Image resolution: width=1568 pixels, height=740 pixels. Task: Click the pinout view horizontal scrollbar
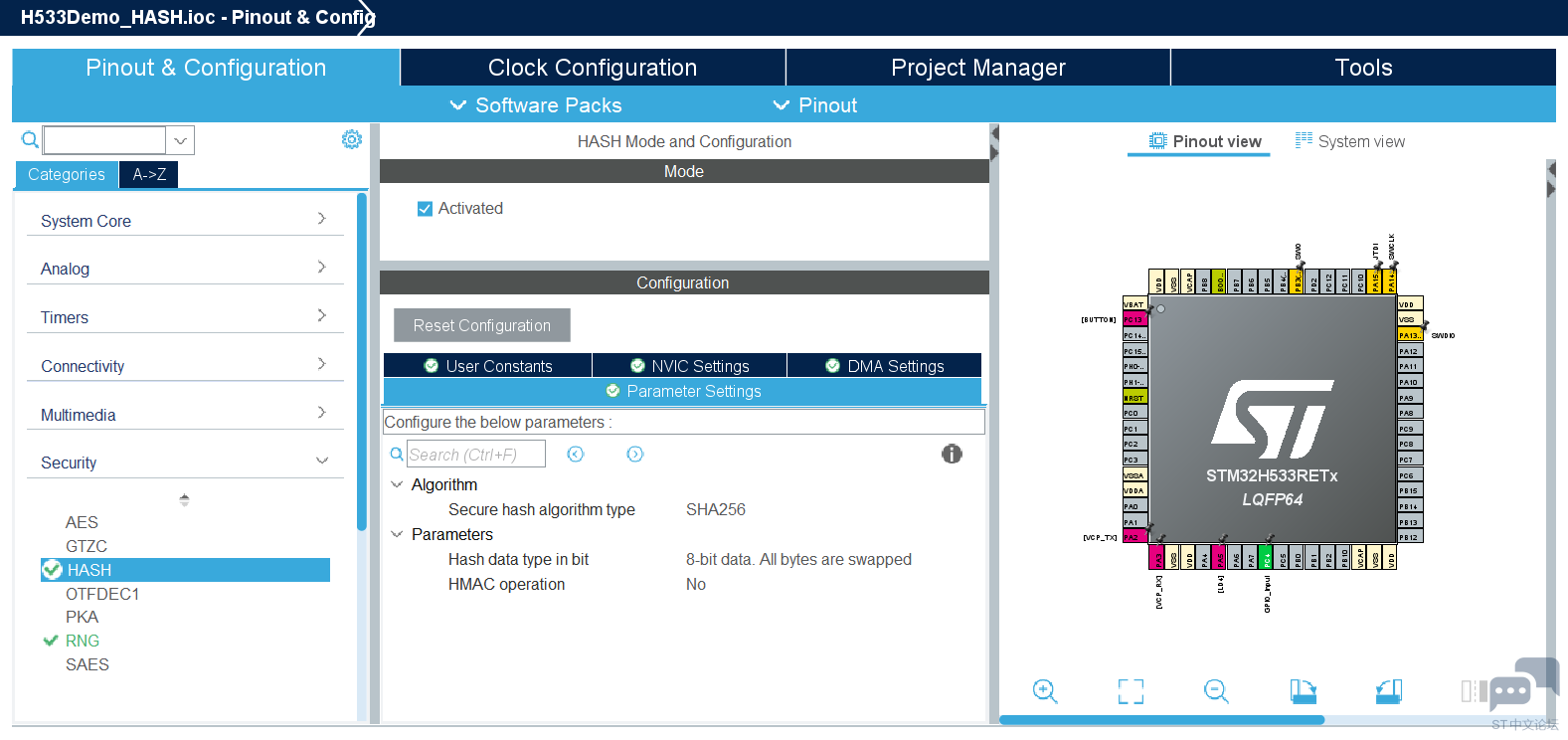coord(1161,719)
